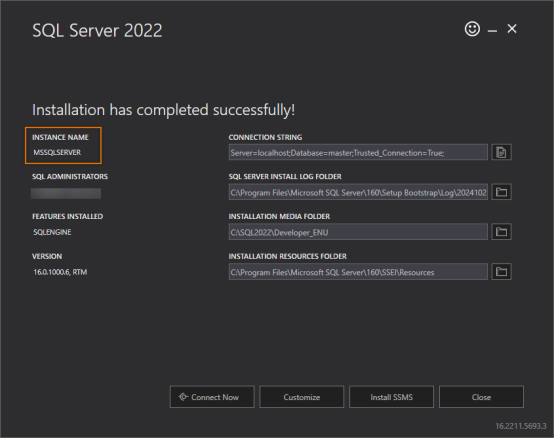Viewport: 554px width, 438px height.
Task: Click the smiley feedback icon
Action: tap(472, 29)
